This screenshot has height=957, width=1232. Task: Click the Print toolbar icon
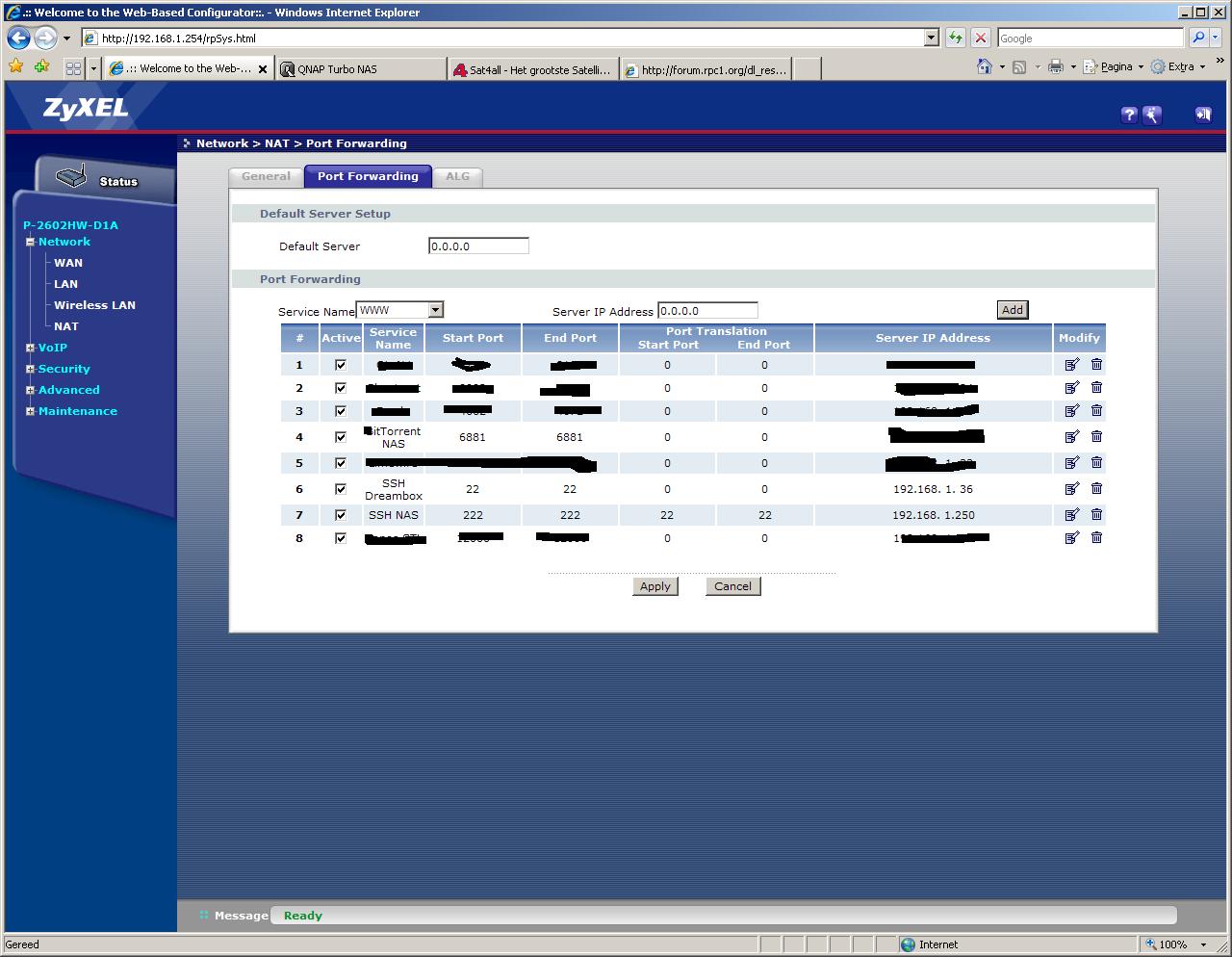(x=1056, y=66)
